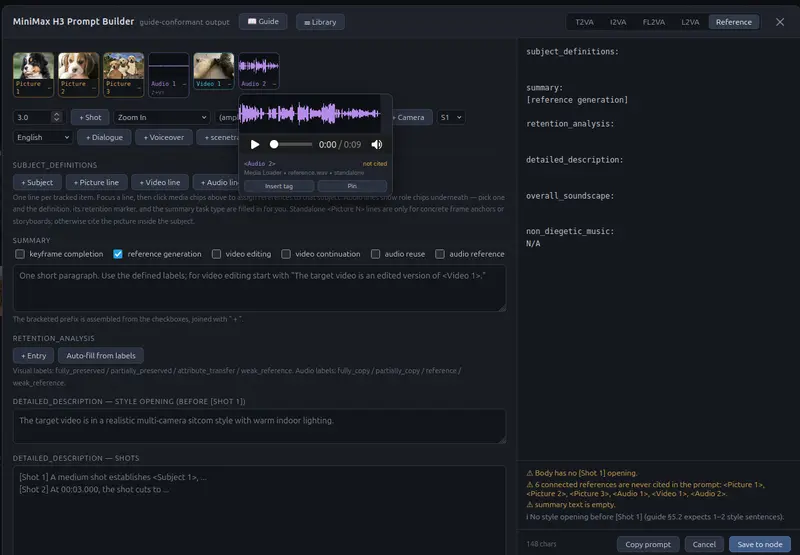Add an Audio line
The image size is (800, 555).
[216, 182]
